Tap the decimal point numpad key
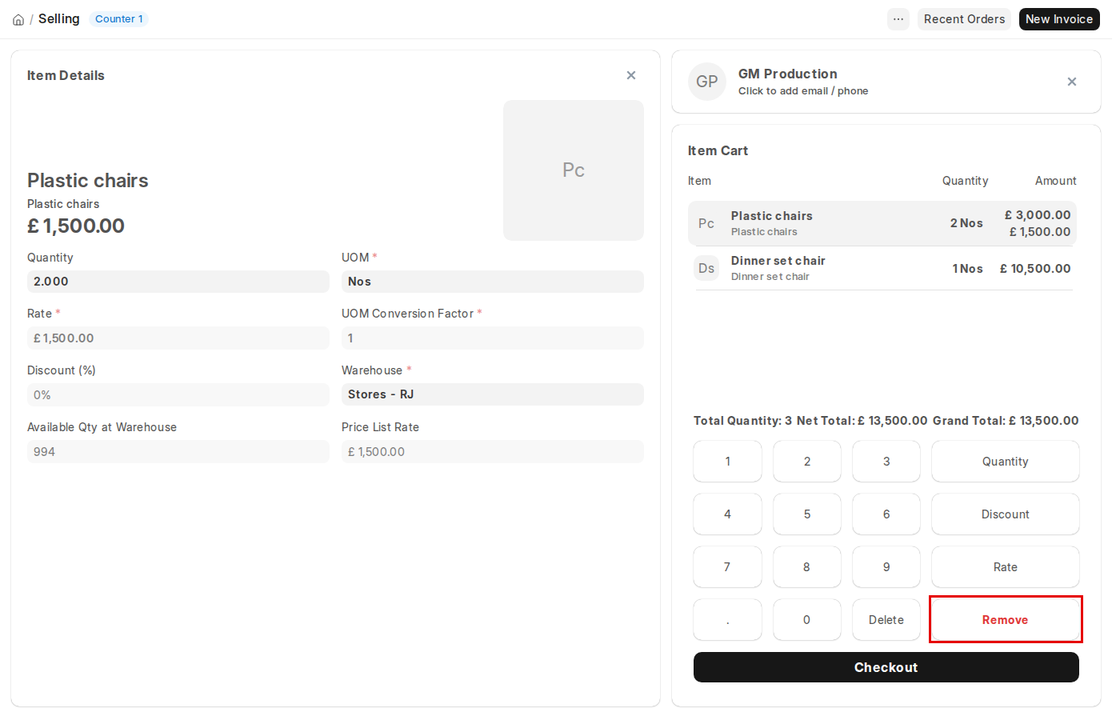This screenshot has width=1120, height=720. (727, 620)
